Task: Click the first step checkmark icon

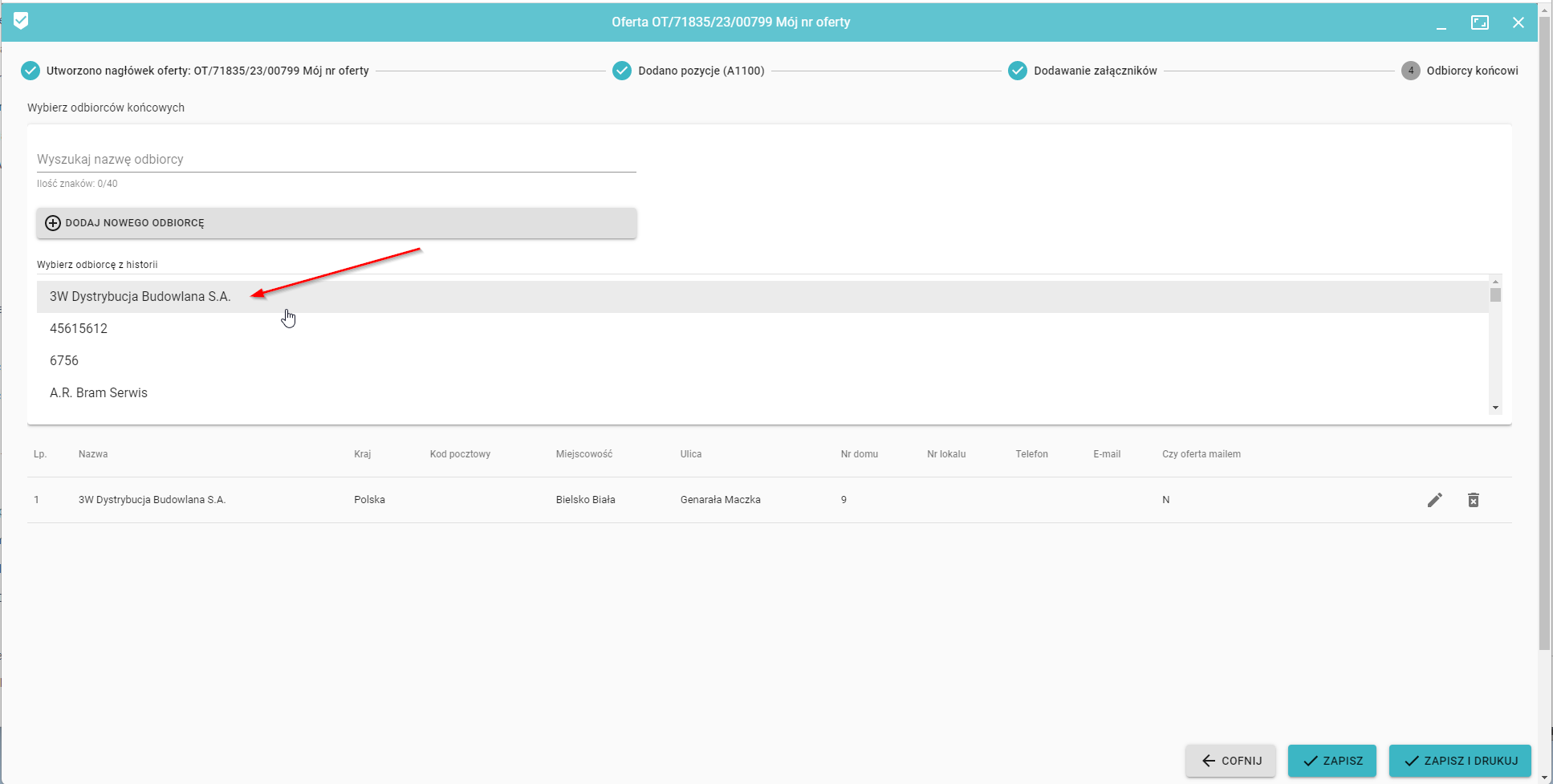Action: [30, 71]
